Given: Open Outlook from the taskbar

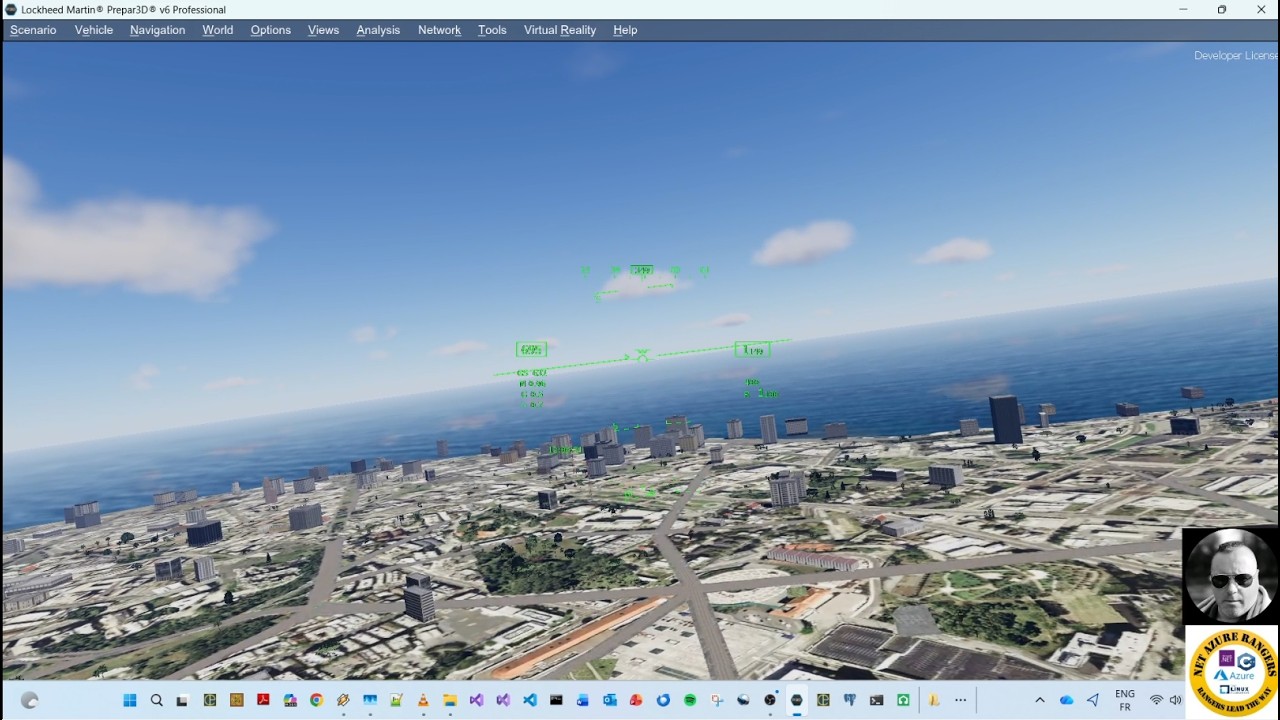Looking at the screenshot, I should click(x=609, y=700).
